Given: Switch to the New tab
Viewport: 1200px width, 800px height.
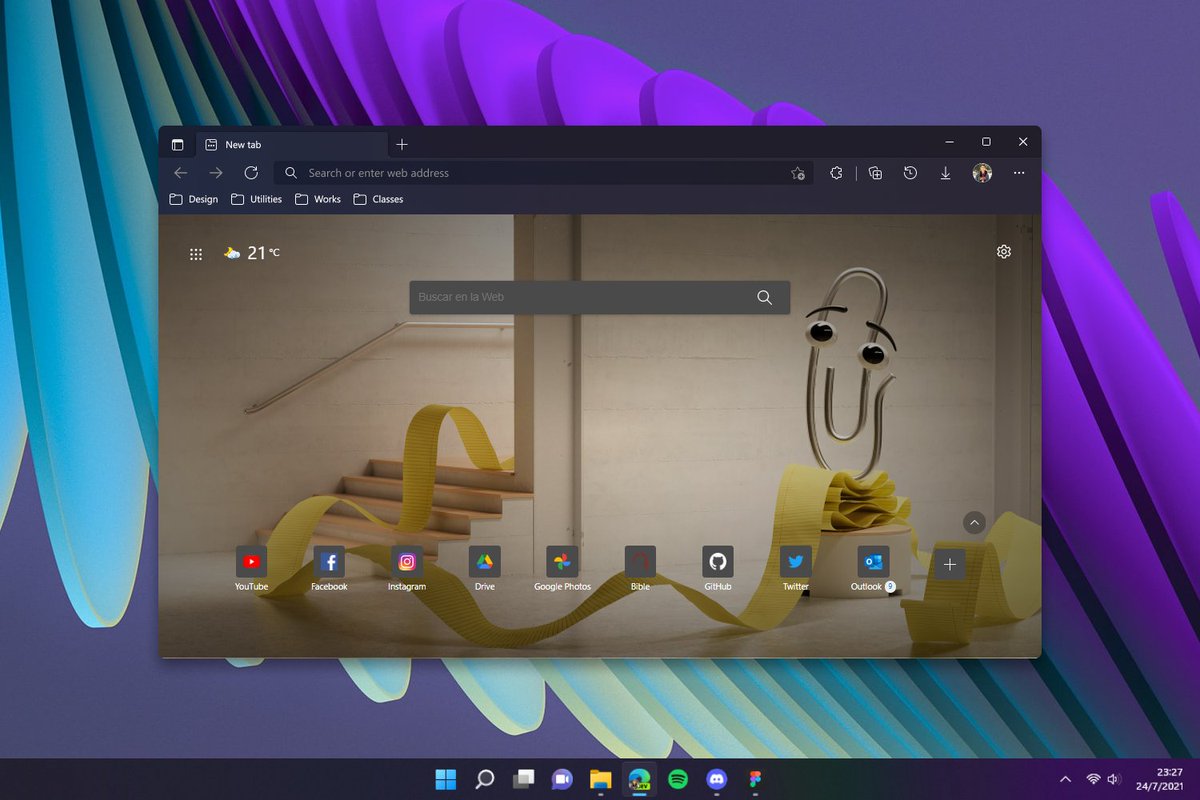Looking at the screenshot, I should 242,143.
